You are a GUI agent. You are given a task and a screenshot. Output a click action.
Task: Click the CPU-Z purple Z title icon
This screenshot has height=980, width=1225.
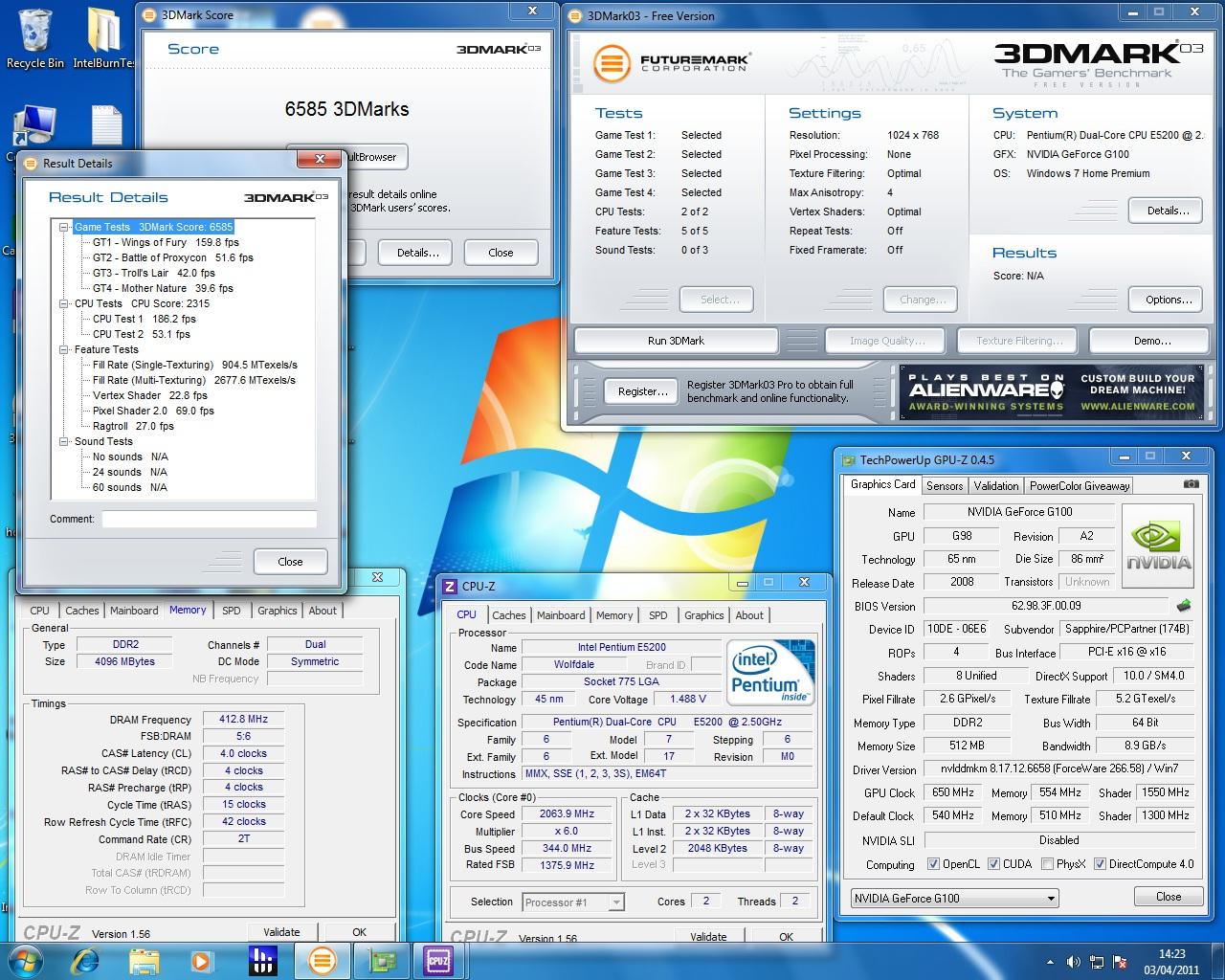point(450,586)
